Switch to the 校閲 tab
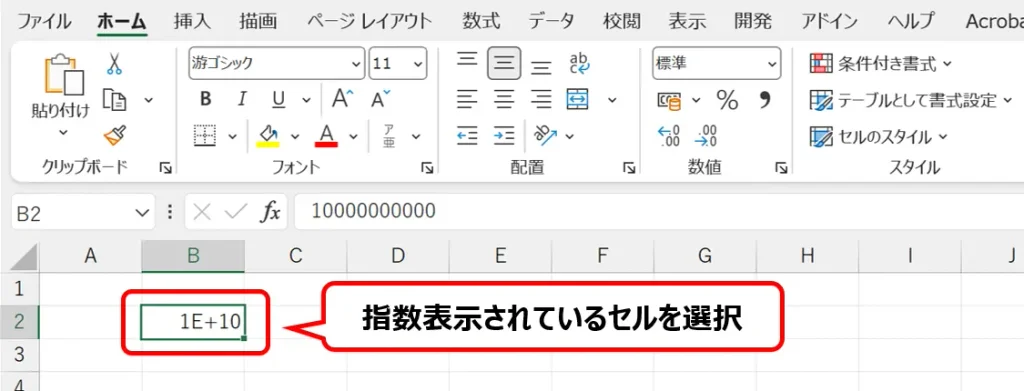Viewport: 1024px width, 391px height. pyautogui.click(x=622, y=22)
